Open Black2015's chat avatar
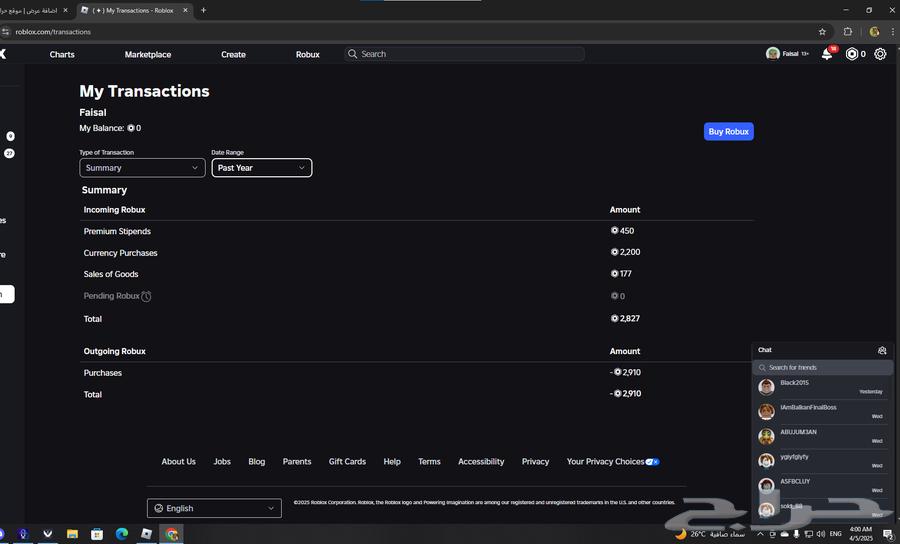Screen dimensions: 900x544 pos(766,387)
